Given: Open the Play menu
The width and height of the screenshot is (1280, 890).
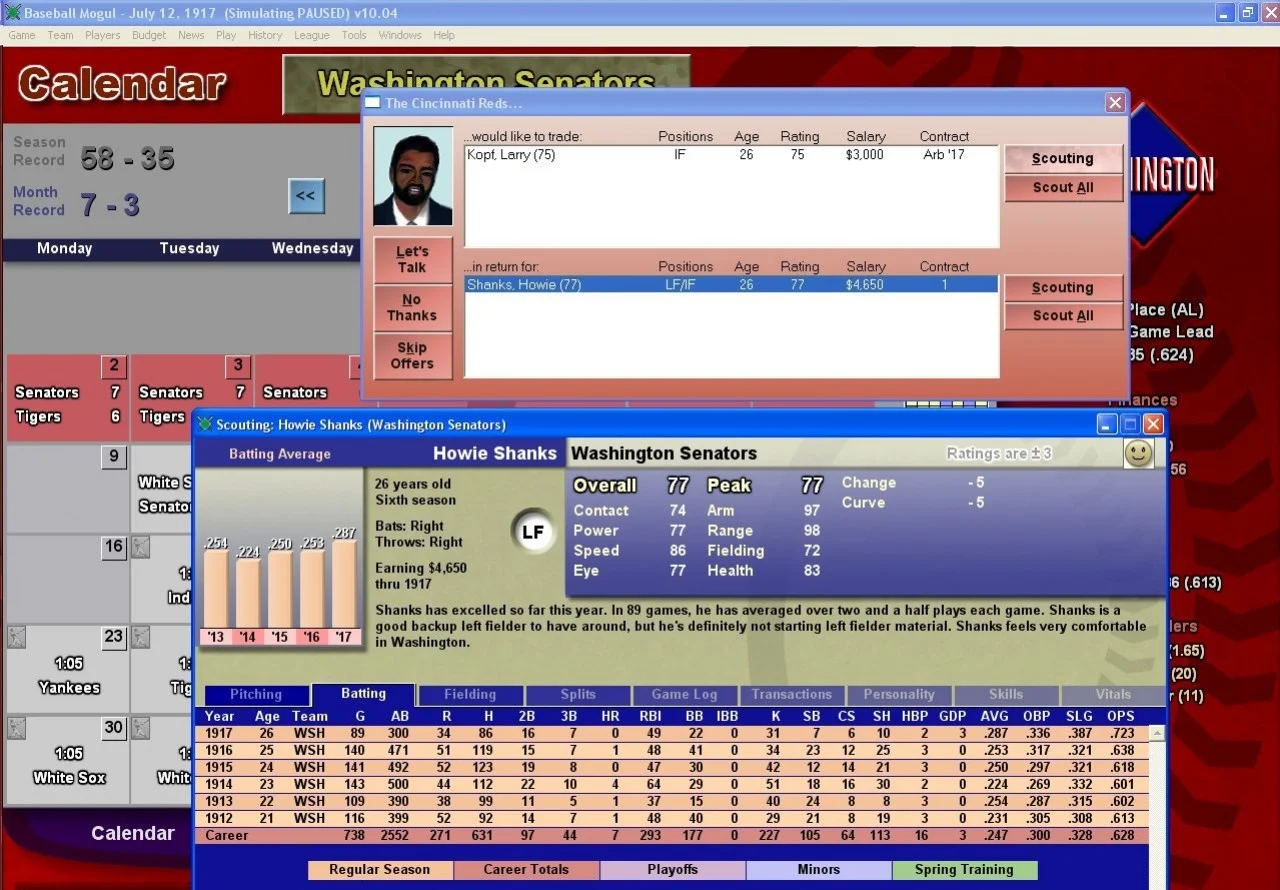Looking at the screenshot, I should [226, 35].
